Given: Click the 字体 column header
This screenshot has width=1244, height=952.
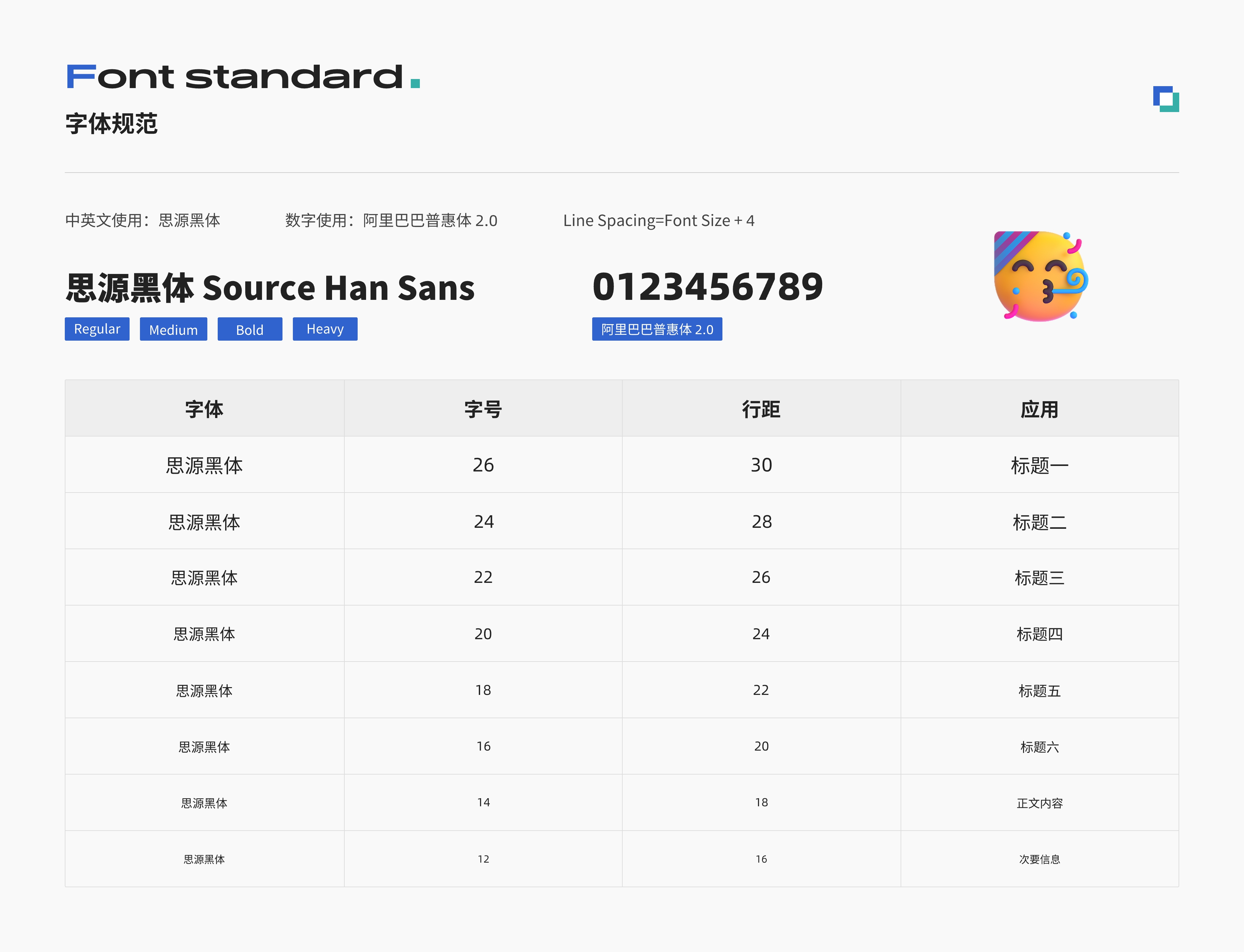Looking at the screenshot, I should tap(204, 409).
